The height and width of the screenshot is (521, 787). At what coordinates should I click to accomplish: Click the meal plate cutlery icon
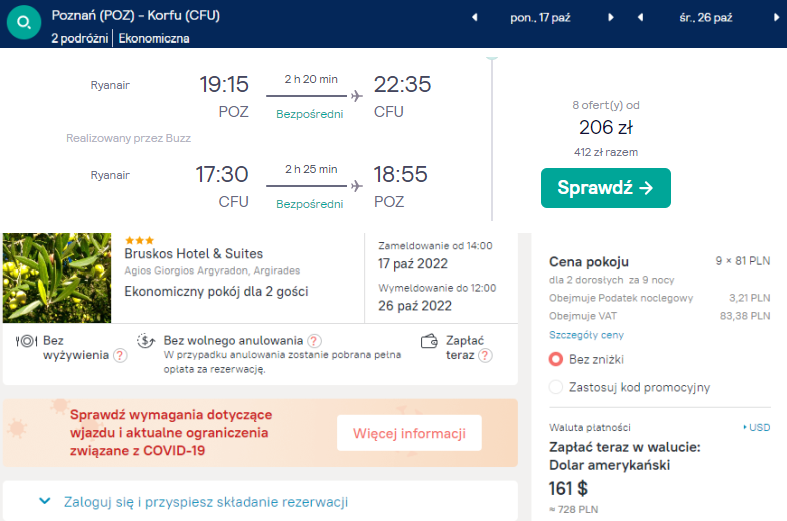click(26, 341)
